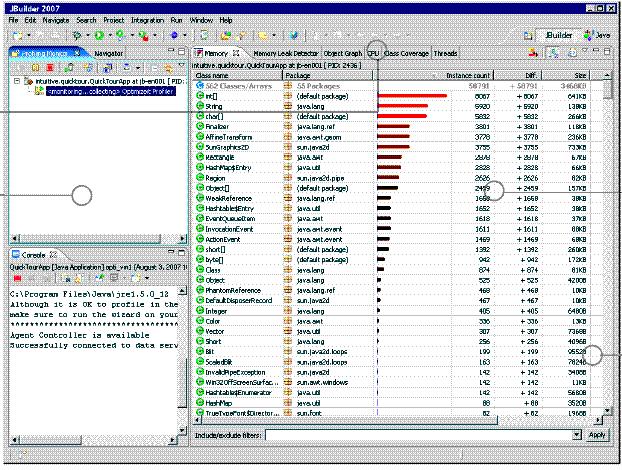Open the Integration menu
The image size is (622, 470).
click(x=147, y=20)
